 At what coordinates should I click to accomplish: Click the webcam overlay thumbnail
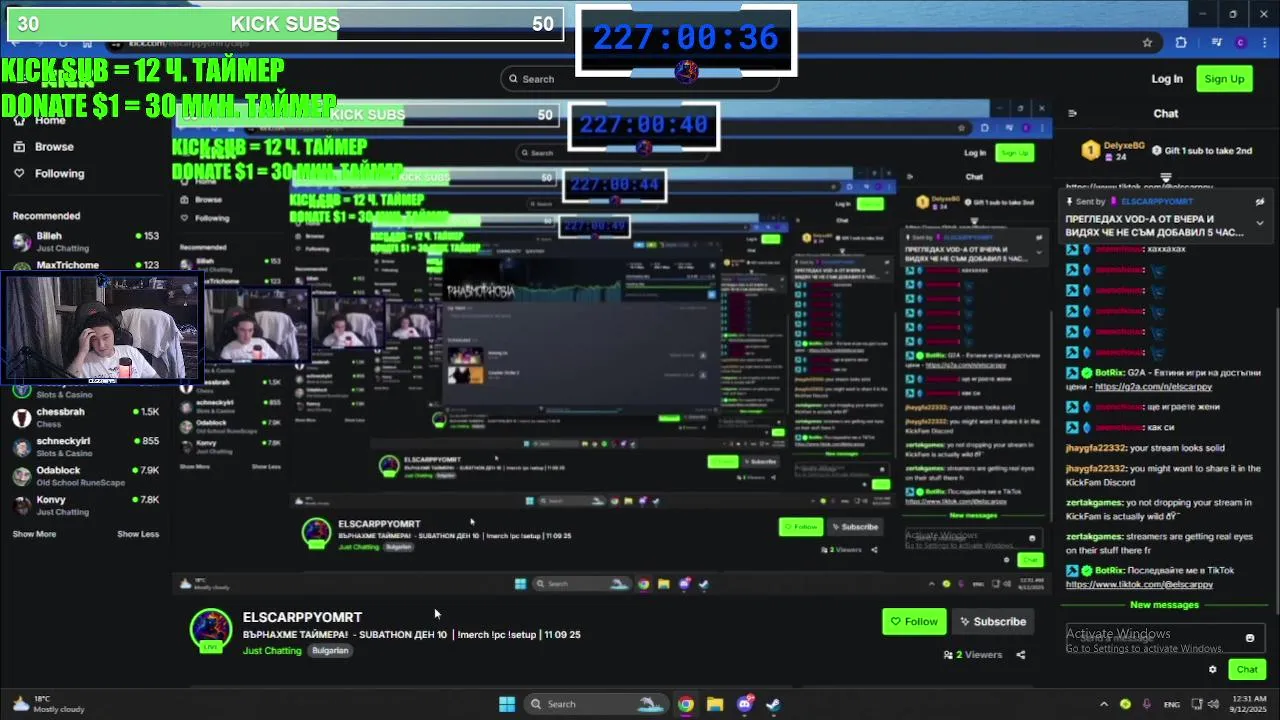point(100,327)
